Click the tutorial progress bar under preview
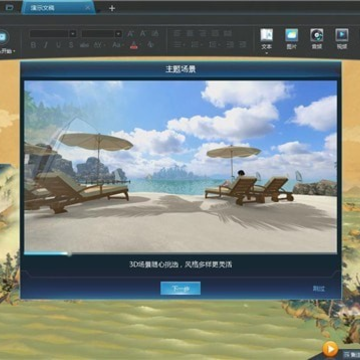360x360 pixels. (x=180, y=254)
